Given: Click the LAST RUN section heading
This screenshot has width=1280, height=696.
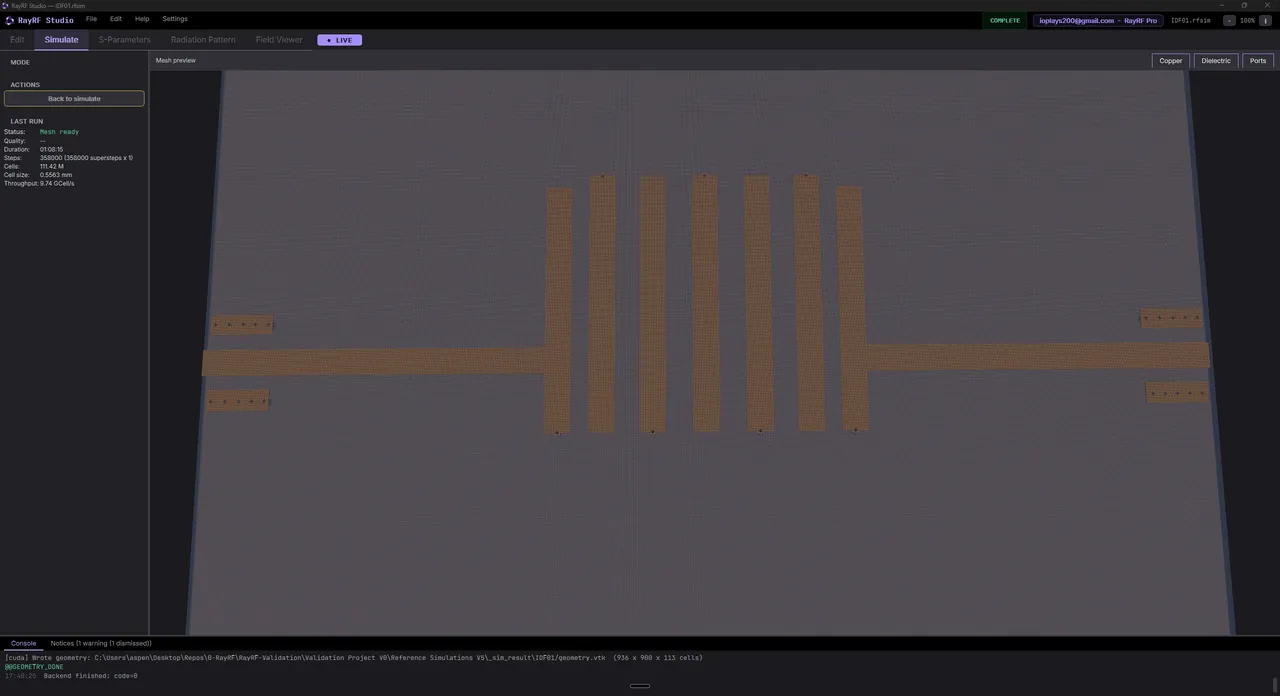Looking at the screenshot, I should click(x=27, y=121).
